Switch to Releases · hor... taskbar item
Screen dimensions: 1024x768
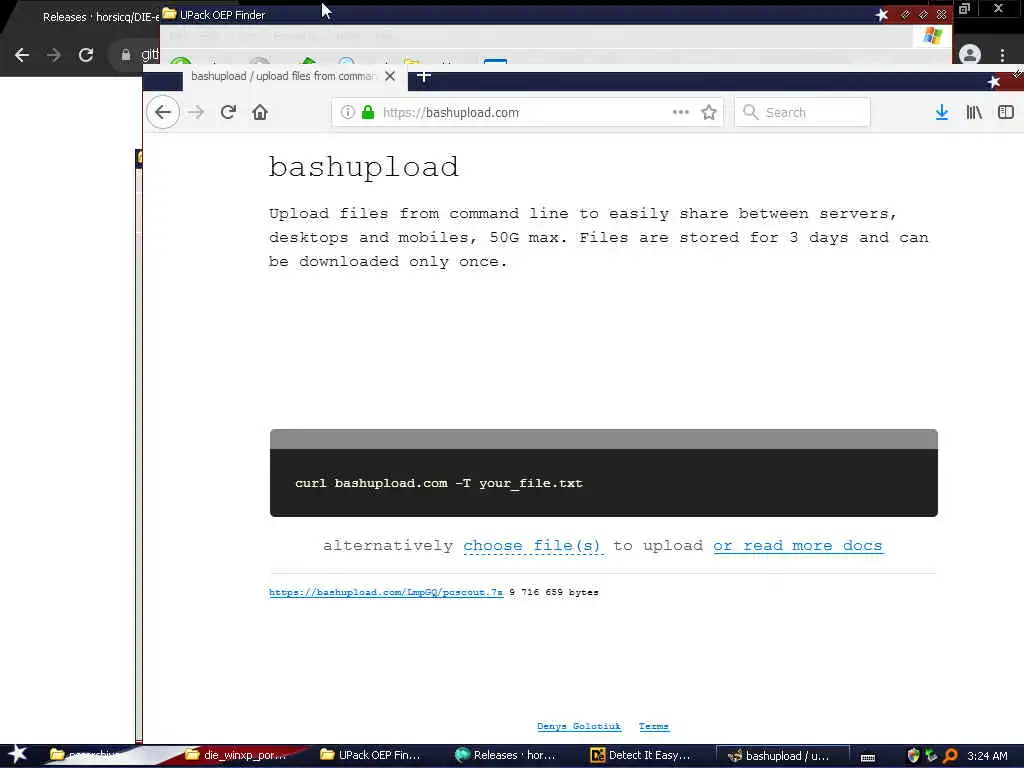505,755
